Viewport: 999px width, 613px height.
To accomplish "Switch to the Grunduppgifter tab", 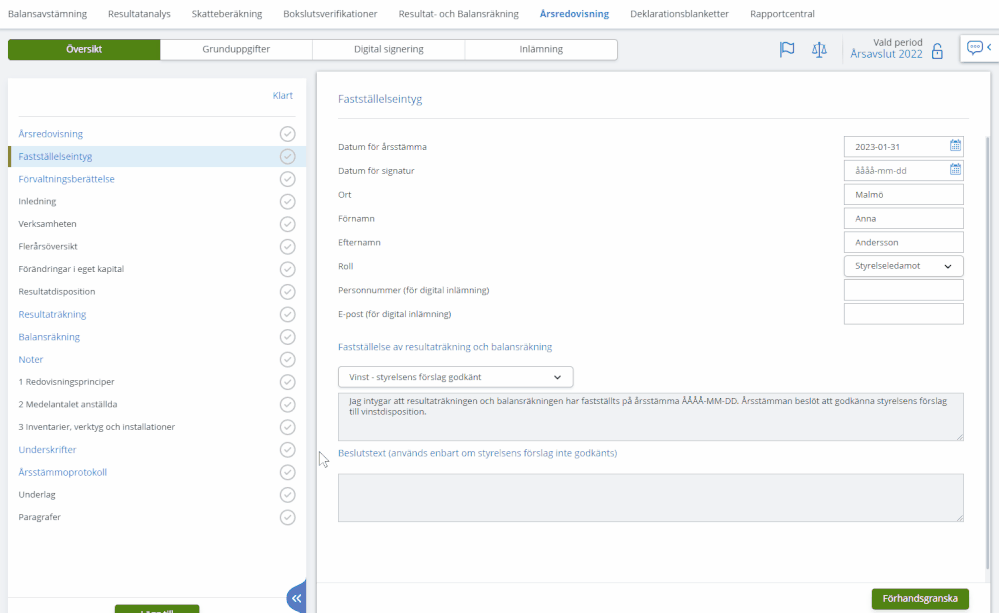I will coord(236,49).
